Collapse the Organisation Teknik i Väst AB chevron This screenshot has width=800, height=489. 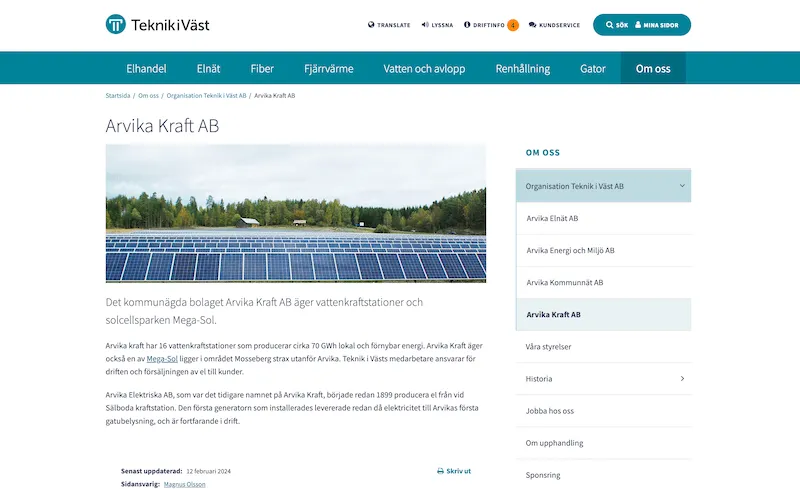coord(682,186)
